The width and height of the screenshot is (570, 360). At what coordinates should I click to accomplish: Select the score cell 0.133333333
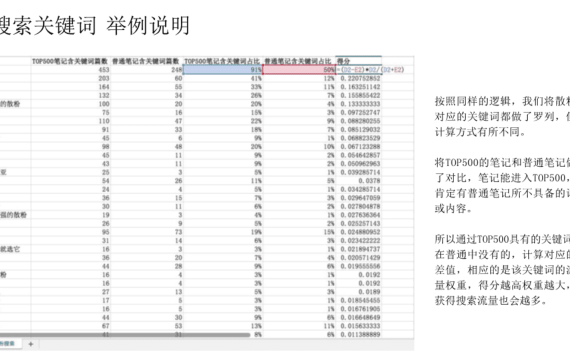click(x=359, y=104)
